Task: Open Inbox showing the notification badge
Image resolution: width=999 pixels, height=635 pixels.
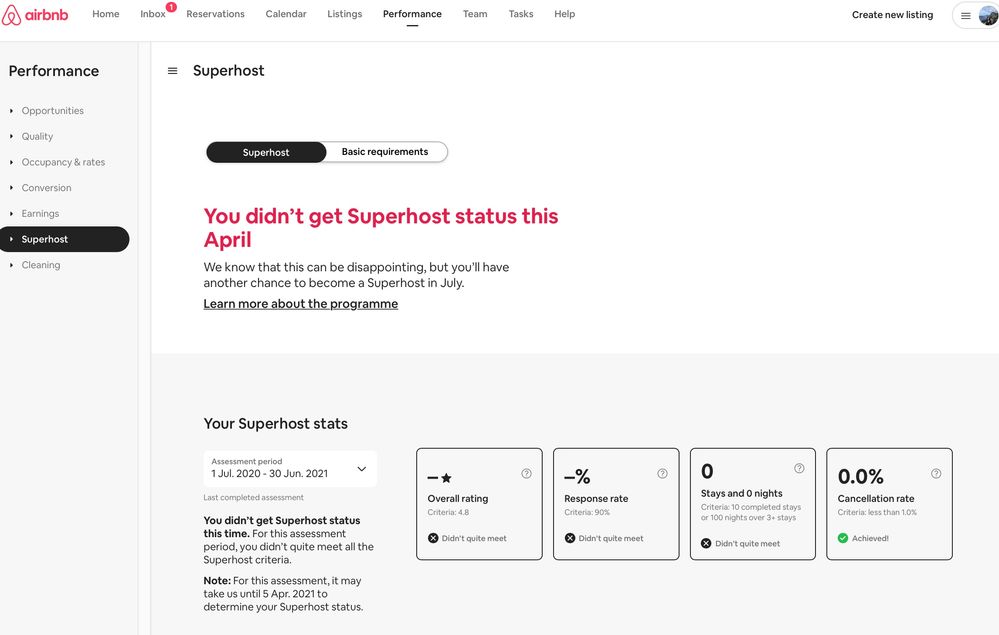Action: 152,13
